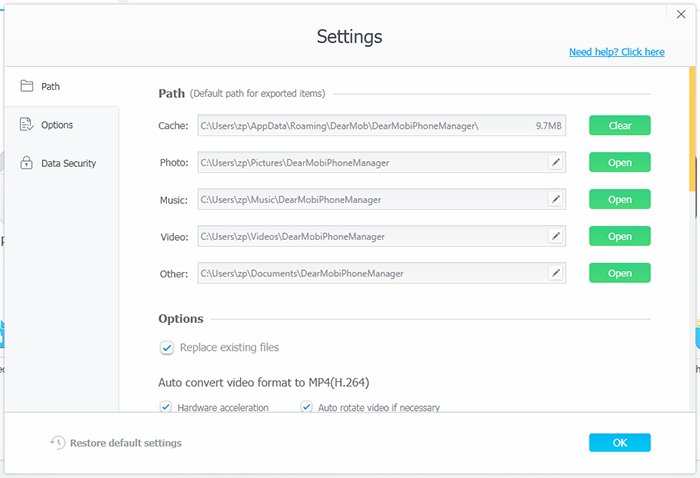Viewport: 700px width, 478px height.
Task: Click the Options section heading
Action: (x=181, y=319)
